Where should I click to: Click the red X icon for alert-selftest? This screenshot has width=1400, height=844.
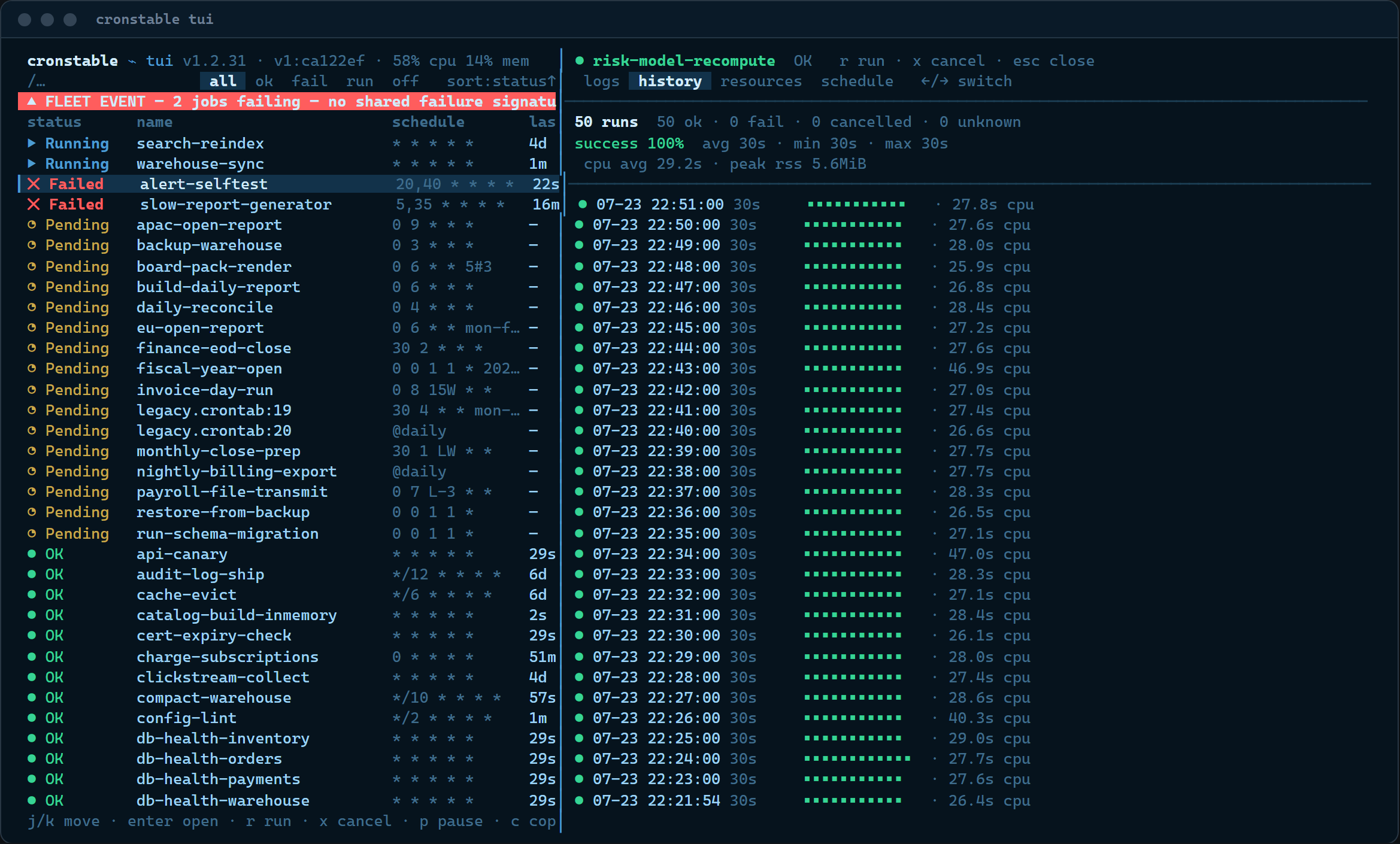coord(34,184)
